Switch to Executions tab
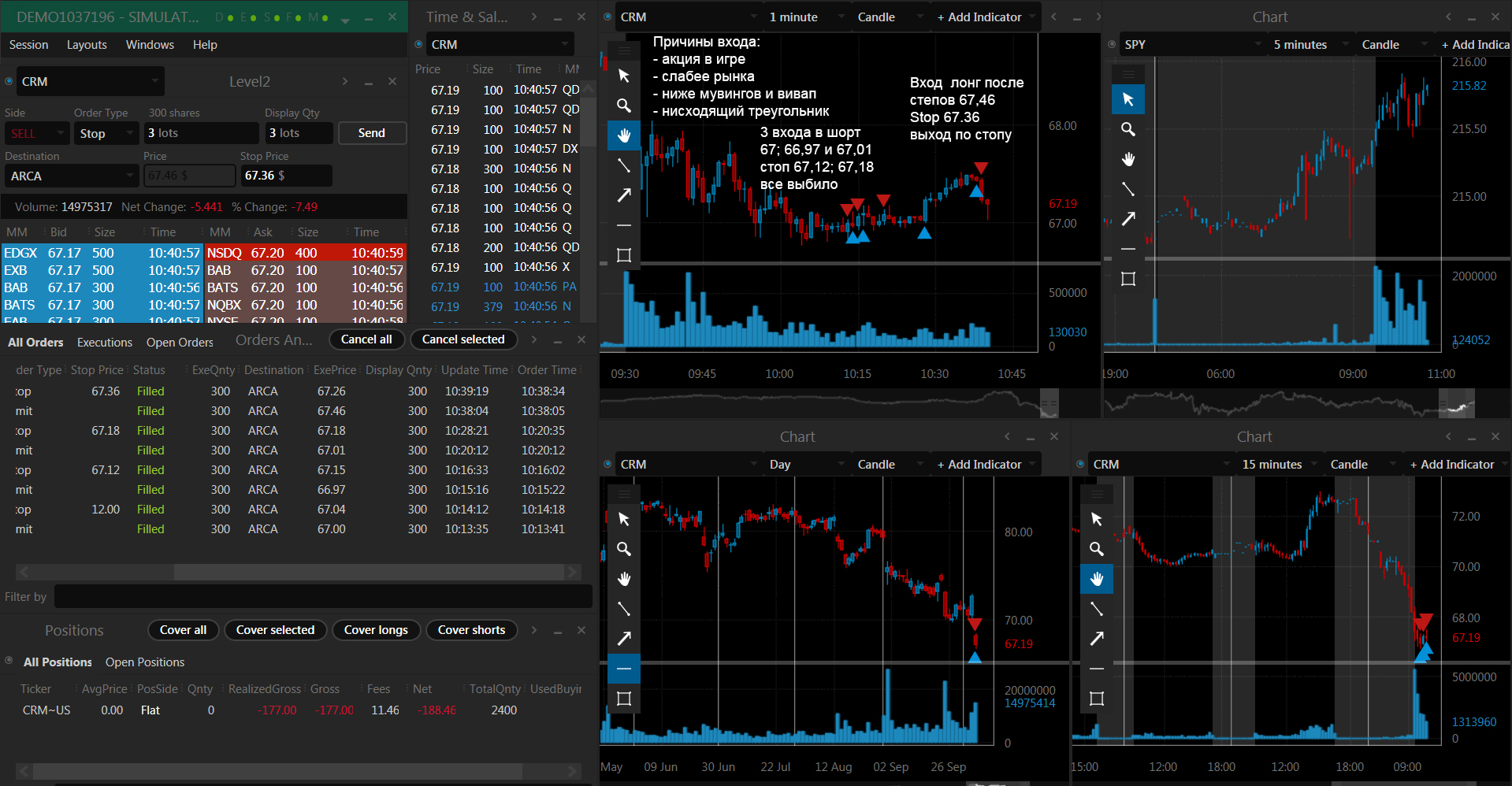Image resolution: width=1512 pixels, height=786 pixels. coord(105,343)
